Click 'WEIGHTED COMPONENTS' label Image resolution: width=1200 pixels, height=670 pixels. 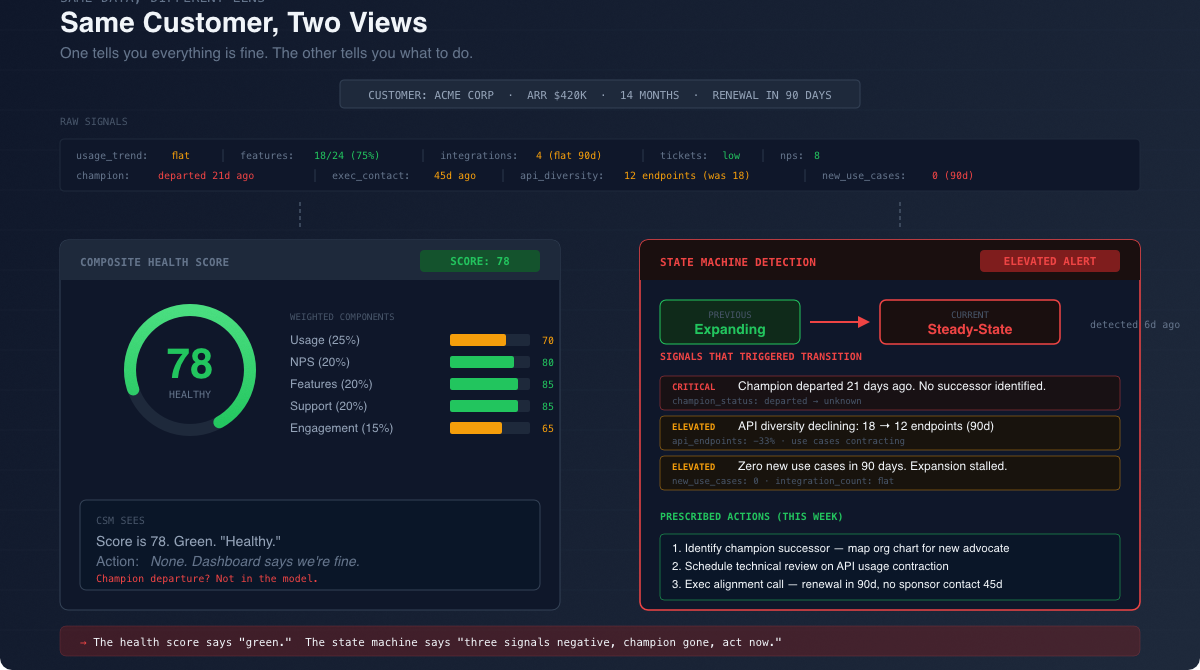(342, 317)
